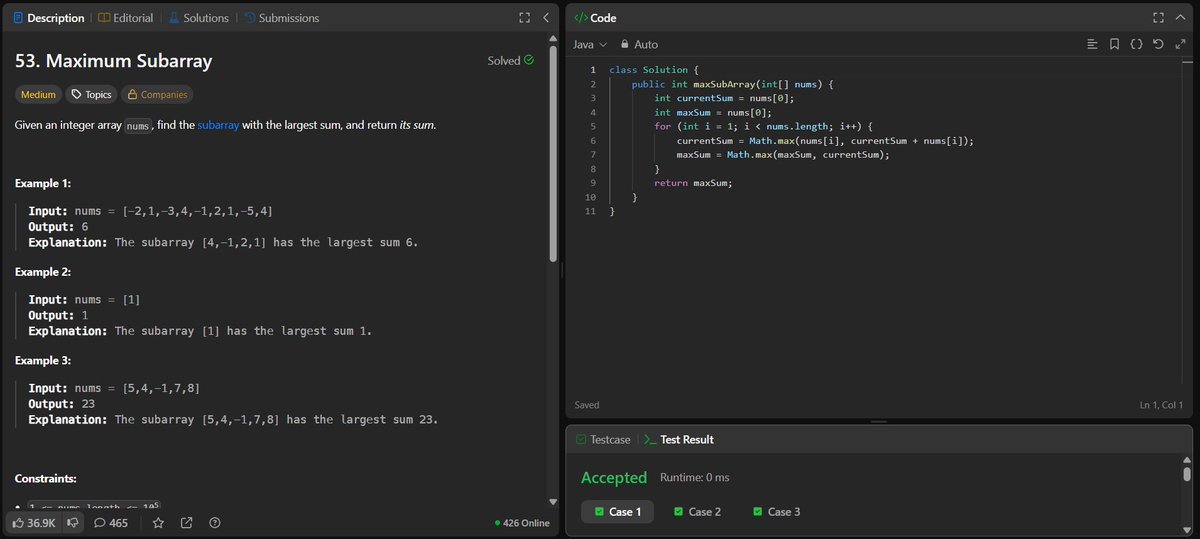The width and height of the screenshot is (1200, 539).
Task: Click the description scrollbar down arrow
Action: [554, 502]
